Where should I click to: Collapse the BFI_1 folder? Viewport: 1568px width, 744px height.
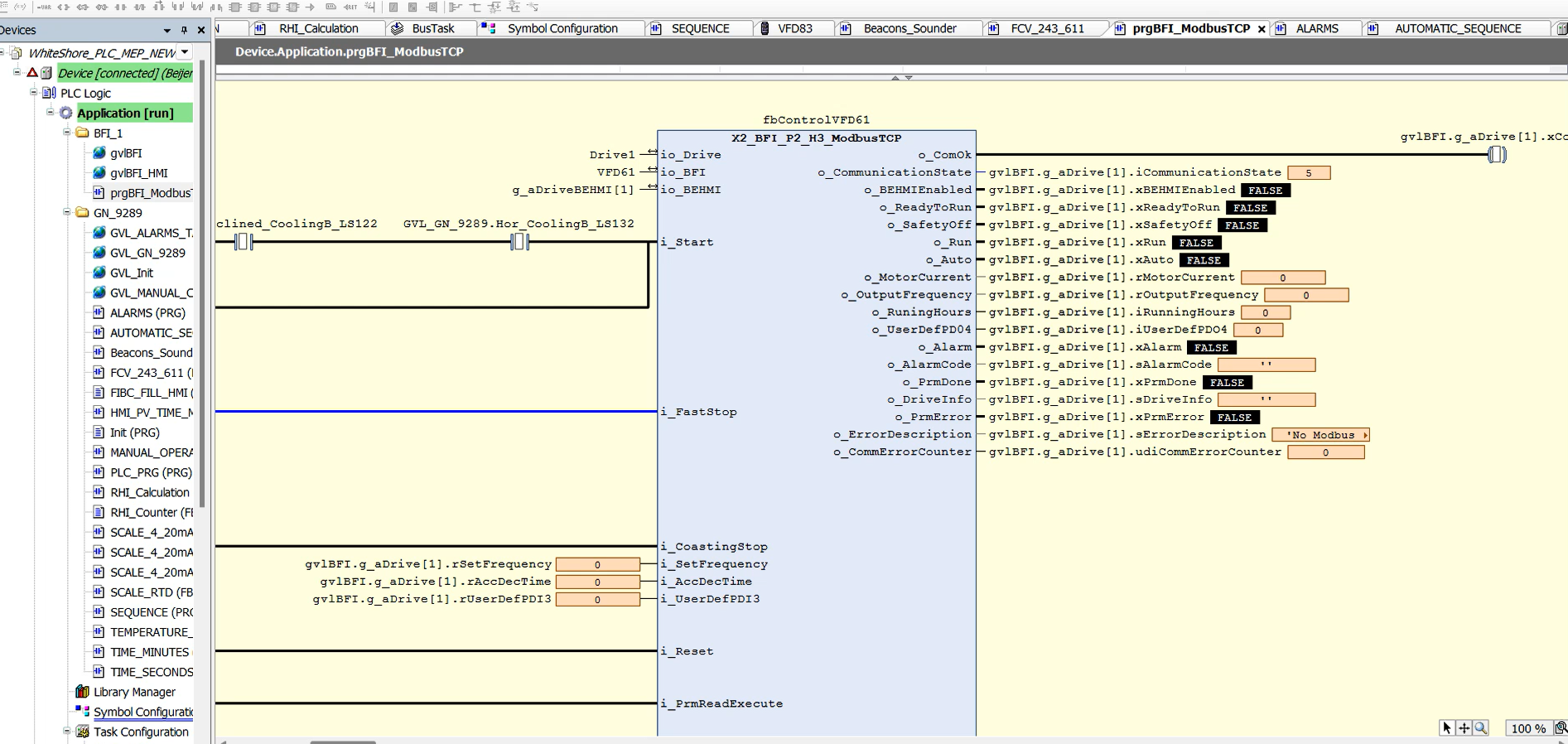(x=67, y=133)
